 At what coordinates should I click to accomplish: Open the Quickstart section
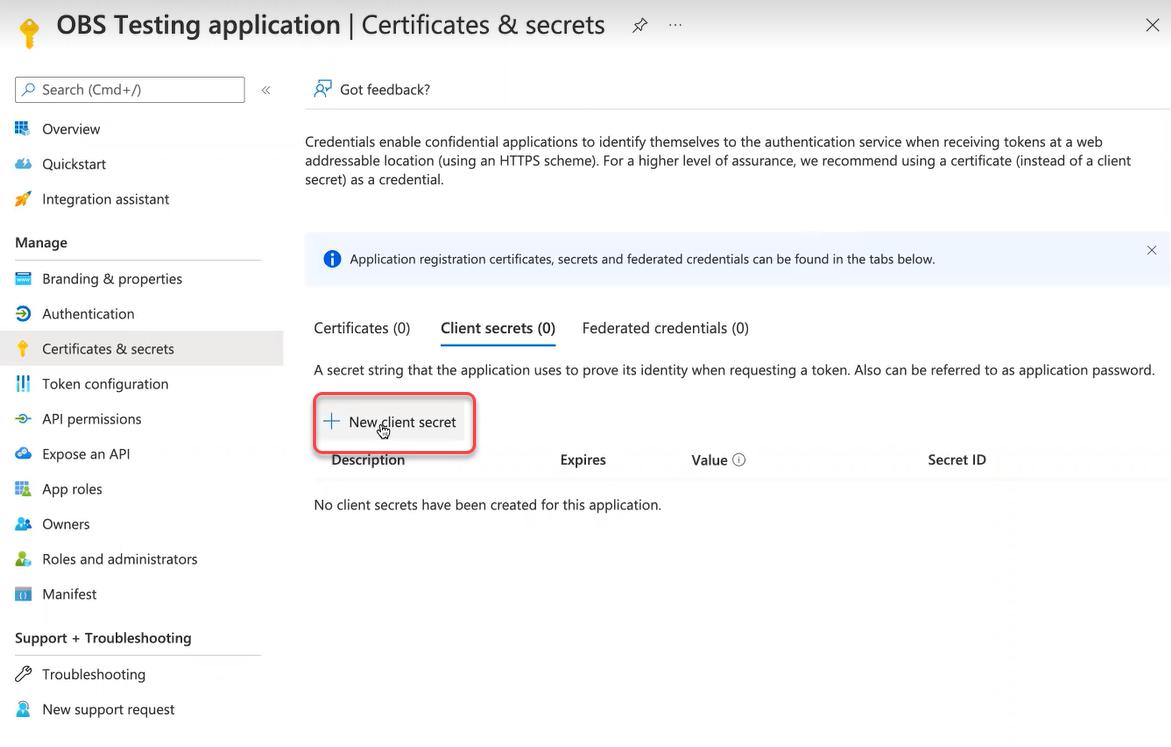pyautogui.click(x=72, y=163)
